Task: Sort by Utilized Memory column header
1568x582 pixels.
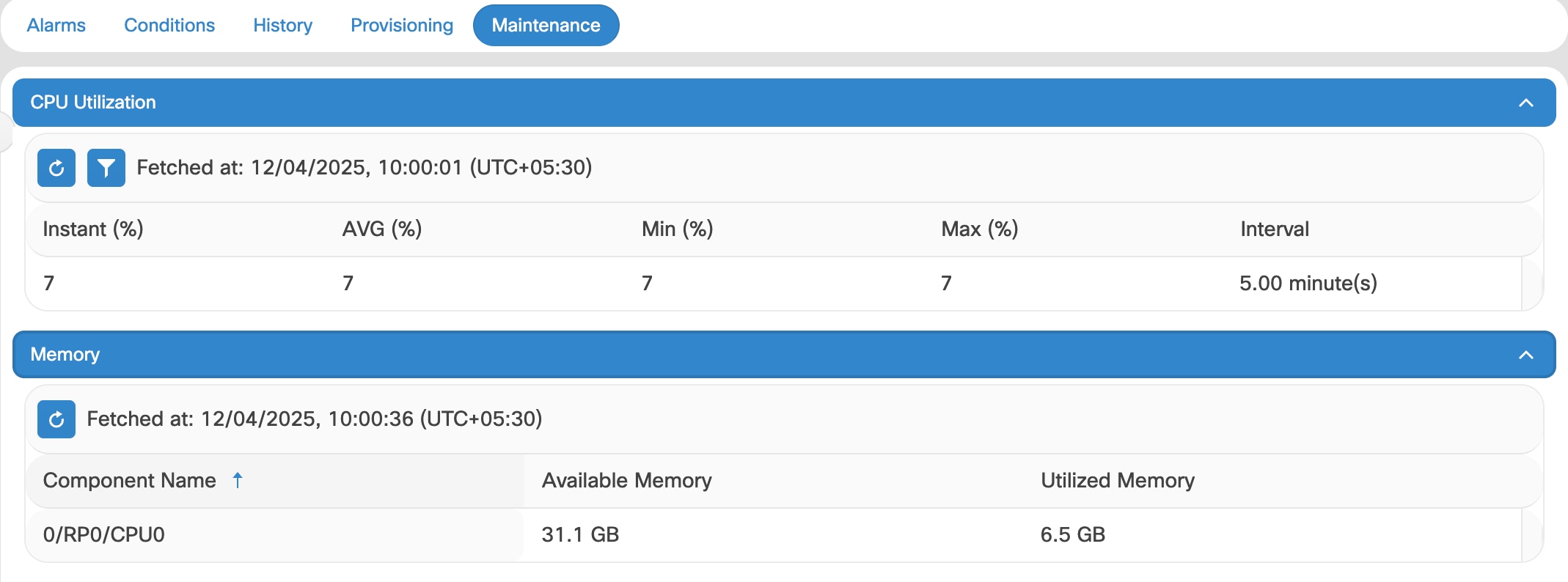Action: [x=1117, y=481]
